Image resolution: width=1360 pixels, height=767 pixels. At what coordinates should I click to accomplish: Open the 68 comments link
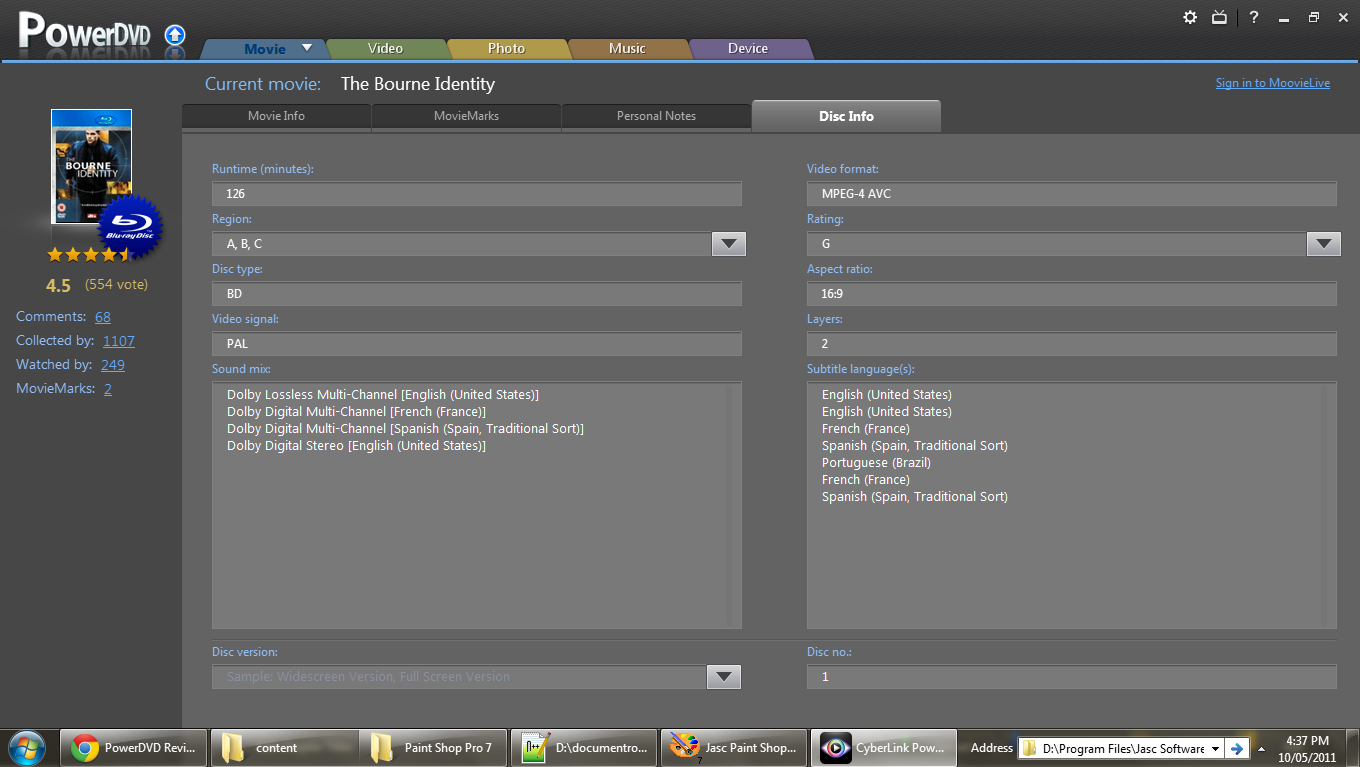pyautogui.click(x=103, y=317)
